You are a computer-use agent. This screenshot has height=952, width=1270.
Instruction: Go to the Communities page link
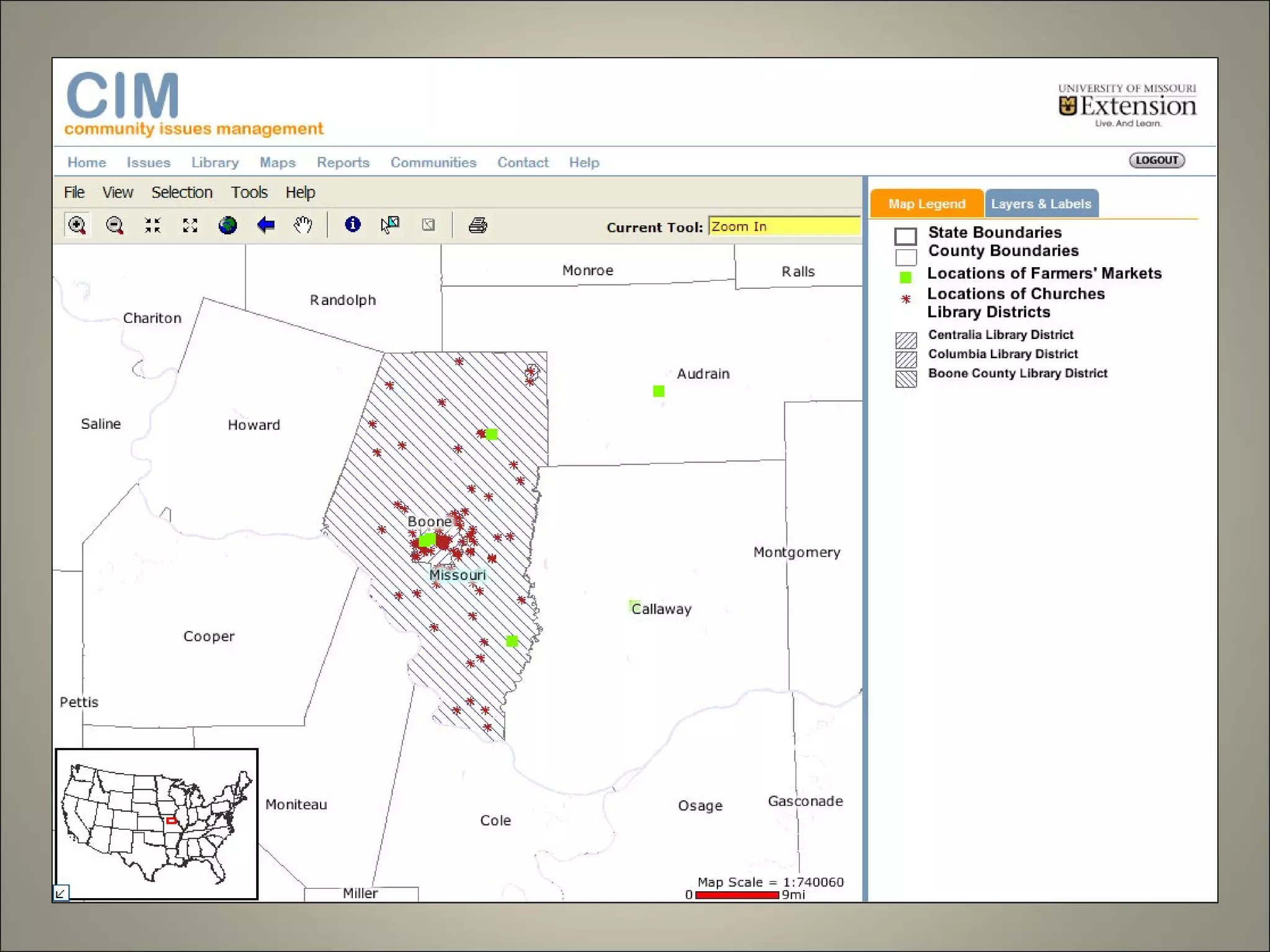[x=433, y=162]
